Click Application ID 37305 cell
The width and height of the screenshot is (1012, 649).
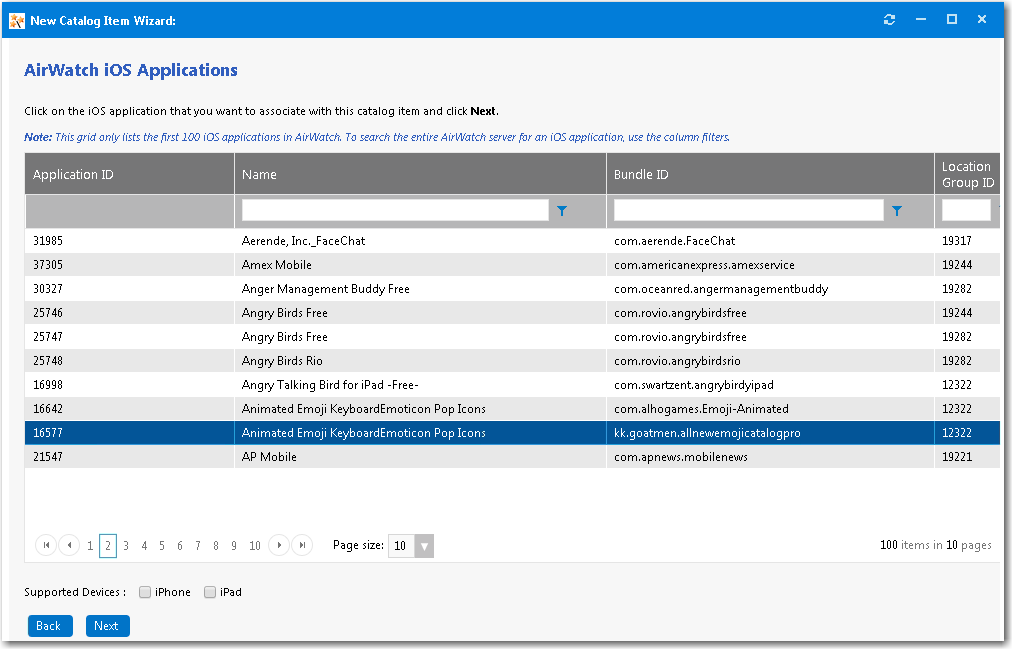48,265
